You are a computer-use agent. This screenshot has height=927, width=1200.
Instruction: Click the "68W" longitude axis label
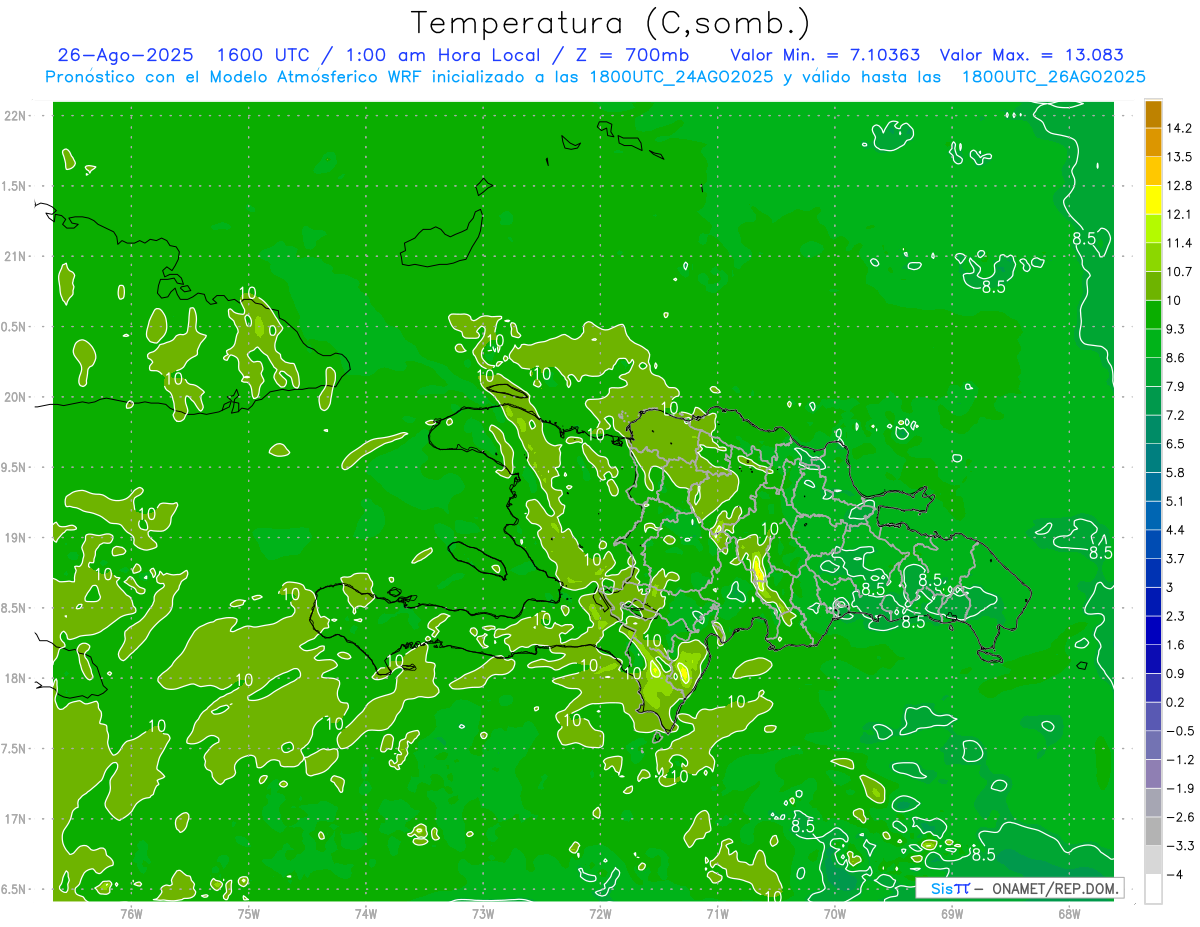pyautogui.click(x=1069, y=913)
